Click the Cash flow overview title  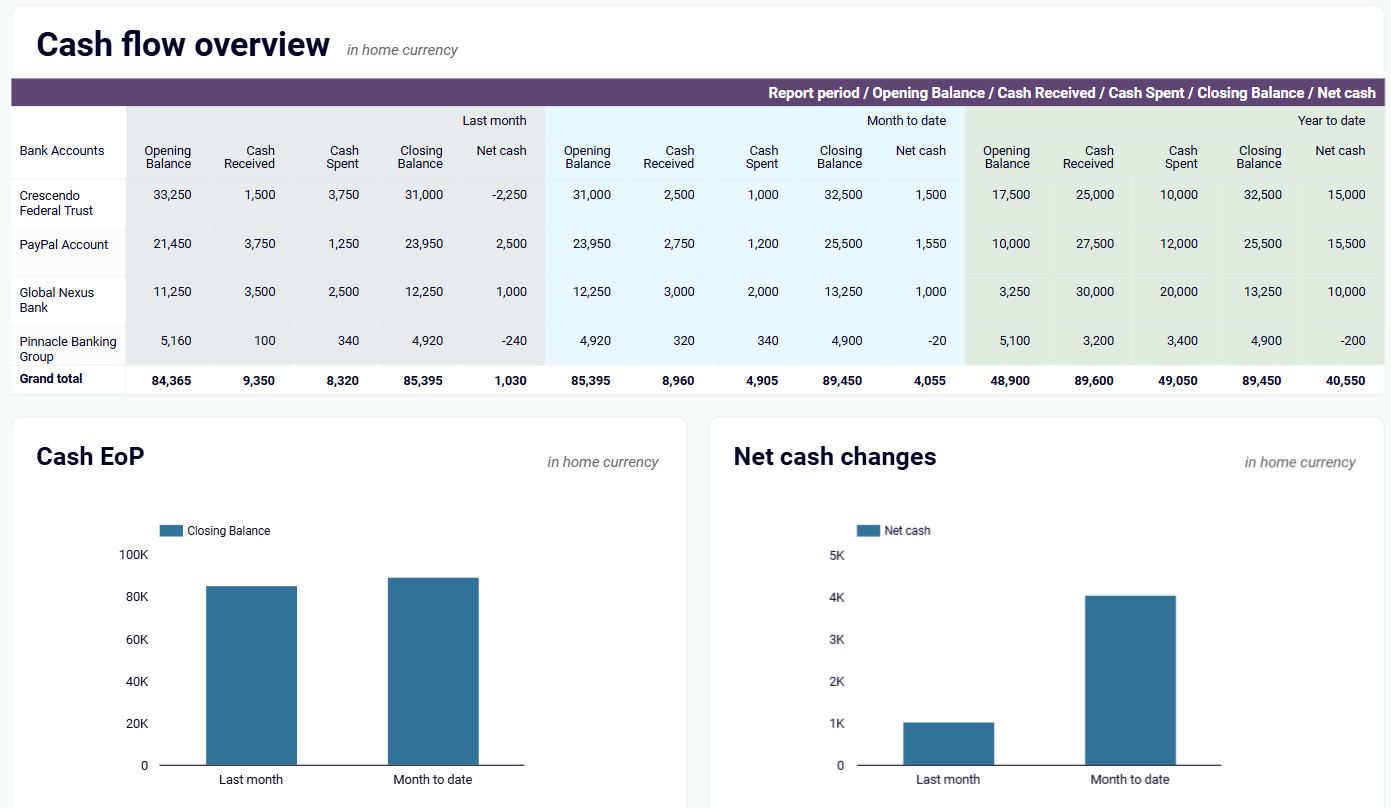(183, 45)
